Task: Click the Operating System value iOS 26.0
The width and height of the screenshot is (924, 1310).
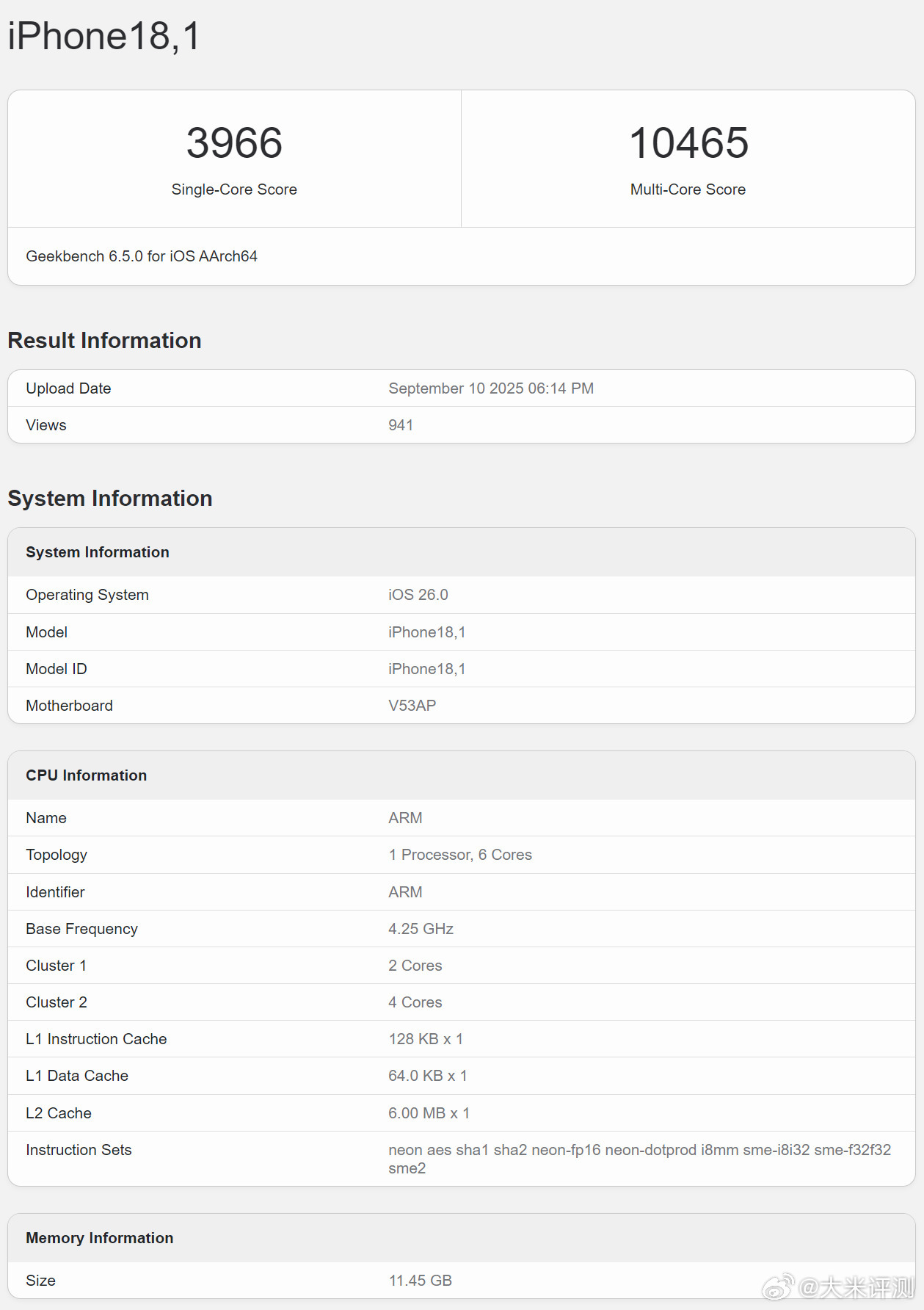Action: click(418, 595)
